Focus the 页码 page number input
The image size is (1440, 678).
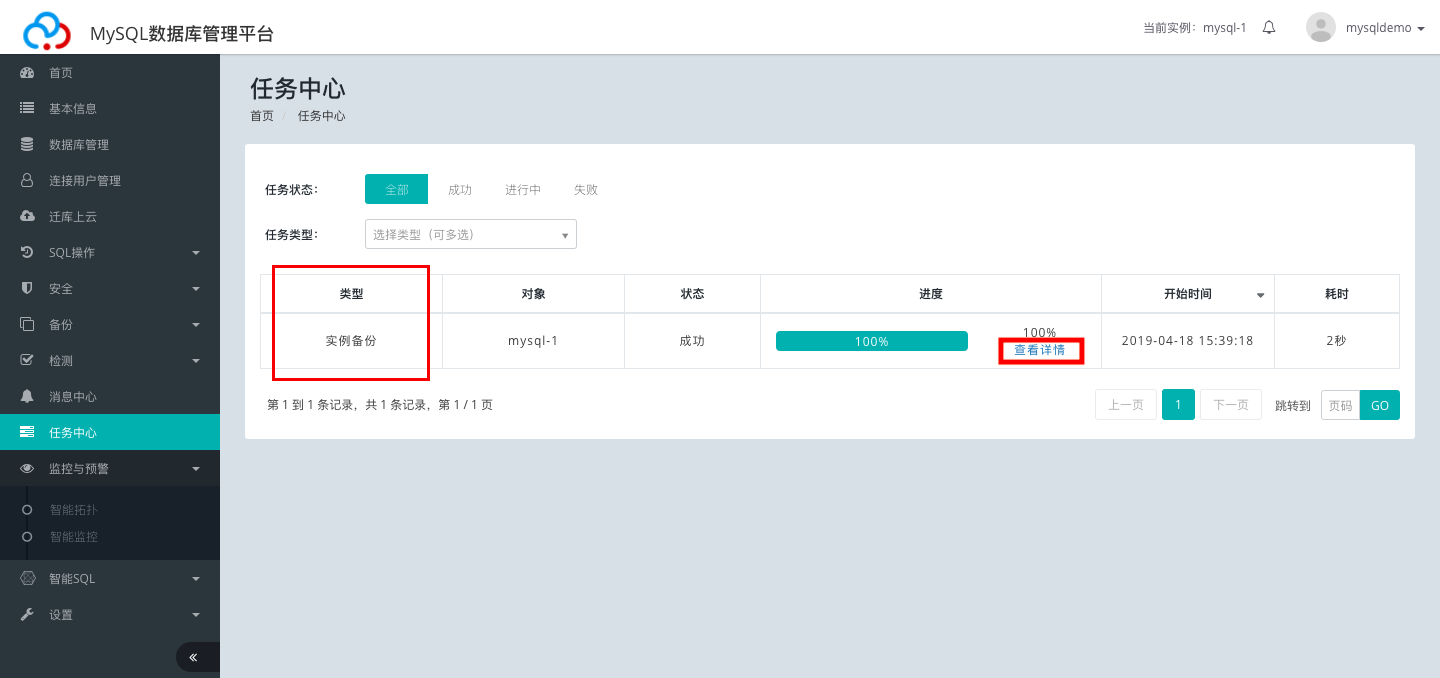1341,405
